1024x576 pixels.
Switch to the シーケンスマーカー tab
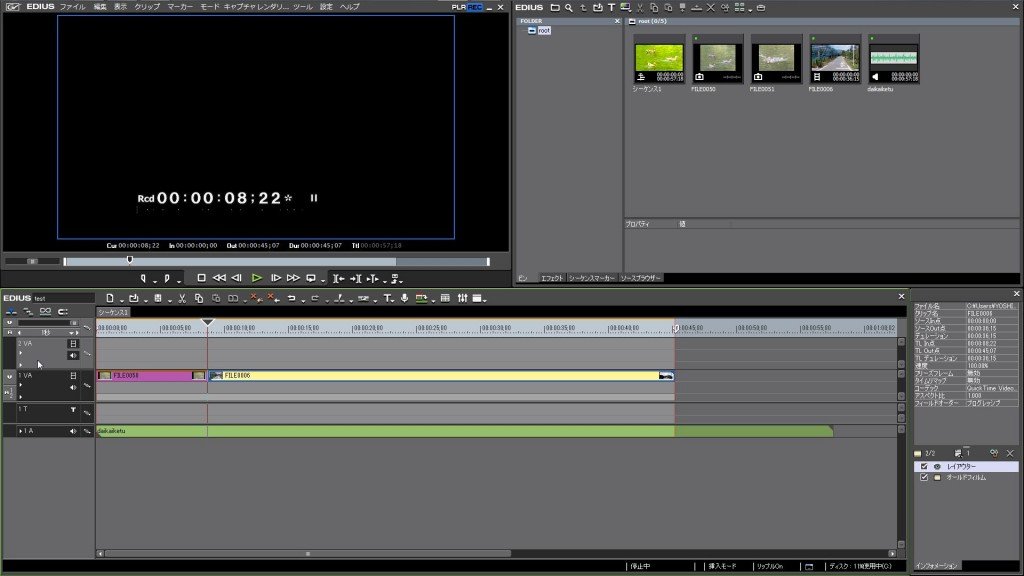(592, 278)
